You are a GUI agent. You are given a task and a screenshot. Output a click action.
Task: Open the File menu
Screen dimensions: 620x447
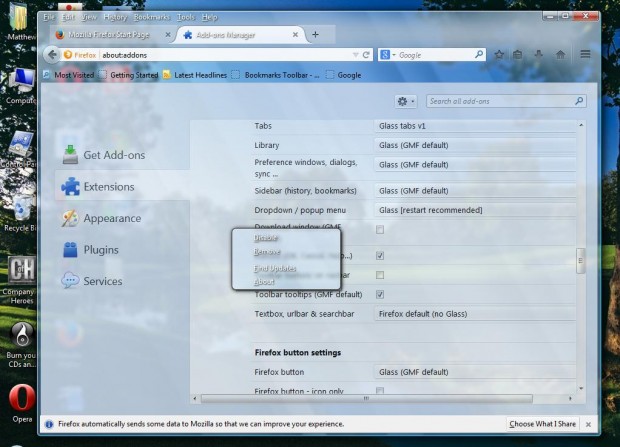pyautogui.click(x=49, y=17)
